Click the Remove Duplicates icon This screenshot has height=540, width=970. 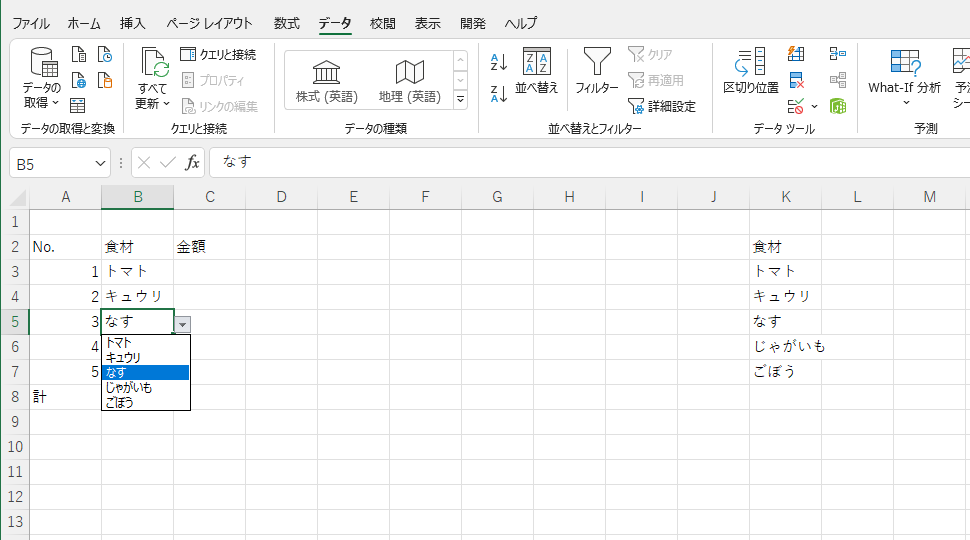[796, 80]
